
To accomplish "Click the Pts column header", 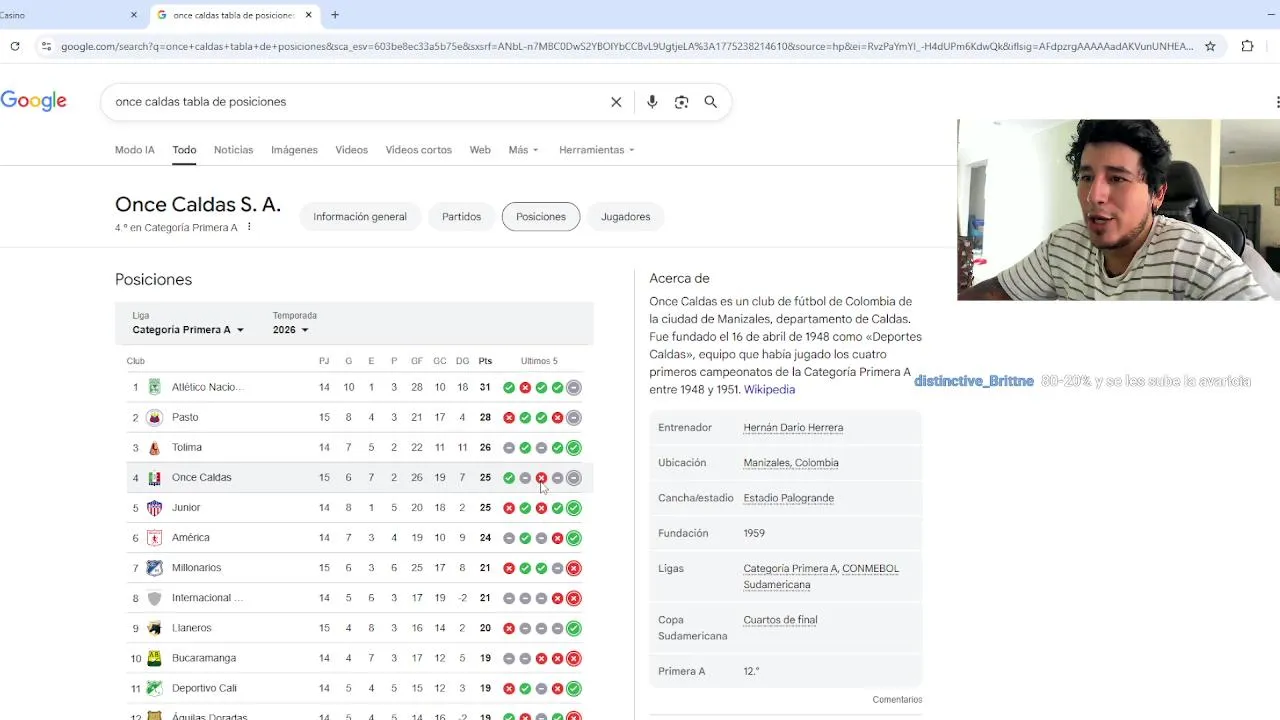I will [x=485, y=361].
